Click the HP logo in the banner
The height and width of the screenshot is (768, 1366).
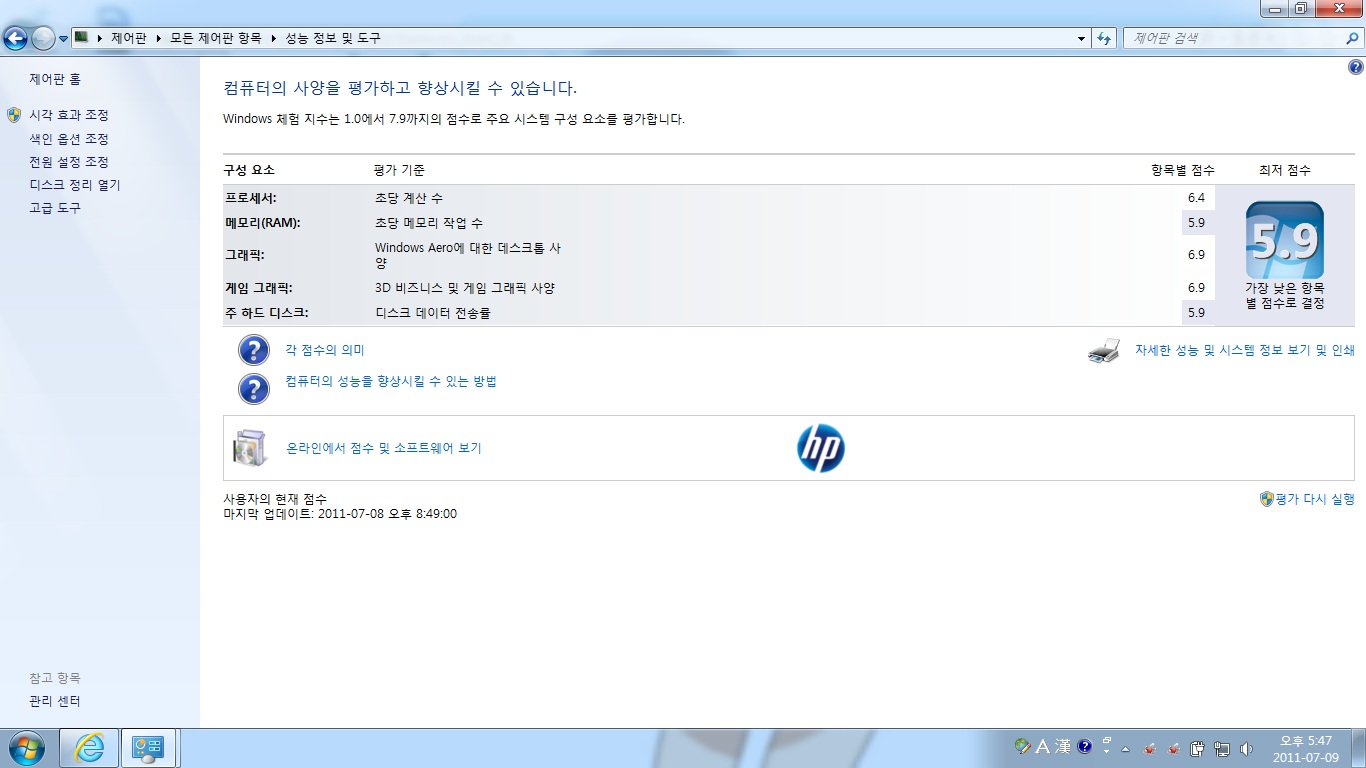(x=820, y=448)
